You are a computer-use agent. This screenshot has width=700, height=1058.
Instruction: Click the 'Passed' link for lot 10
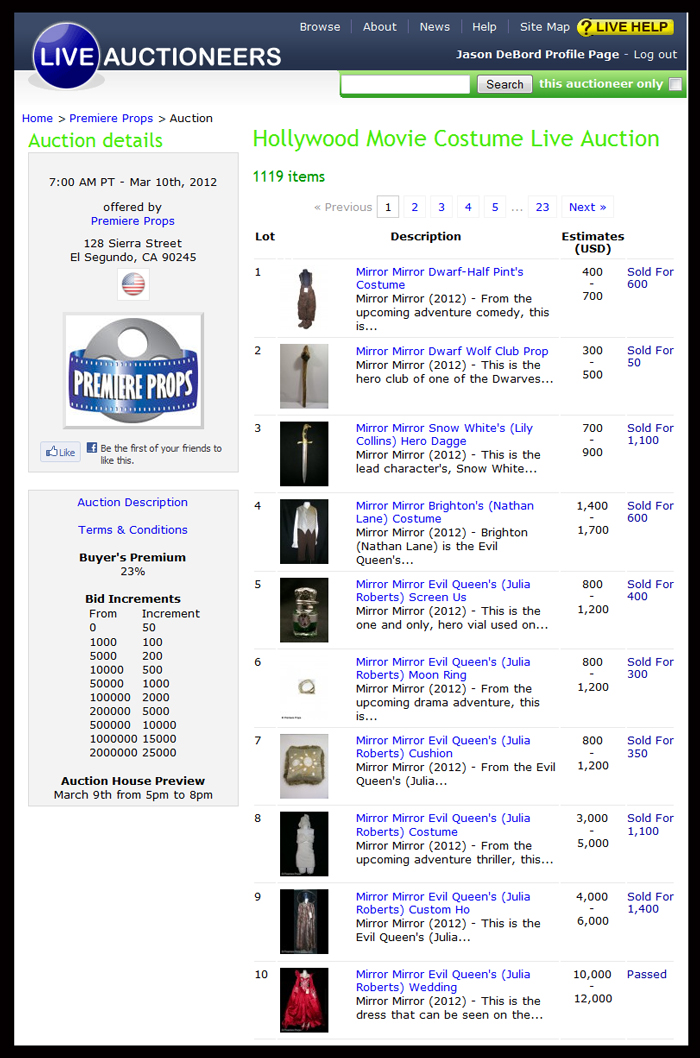pyautogui.click(x=647, y=974)
